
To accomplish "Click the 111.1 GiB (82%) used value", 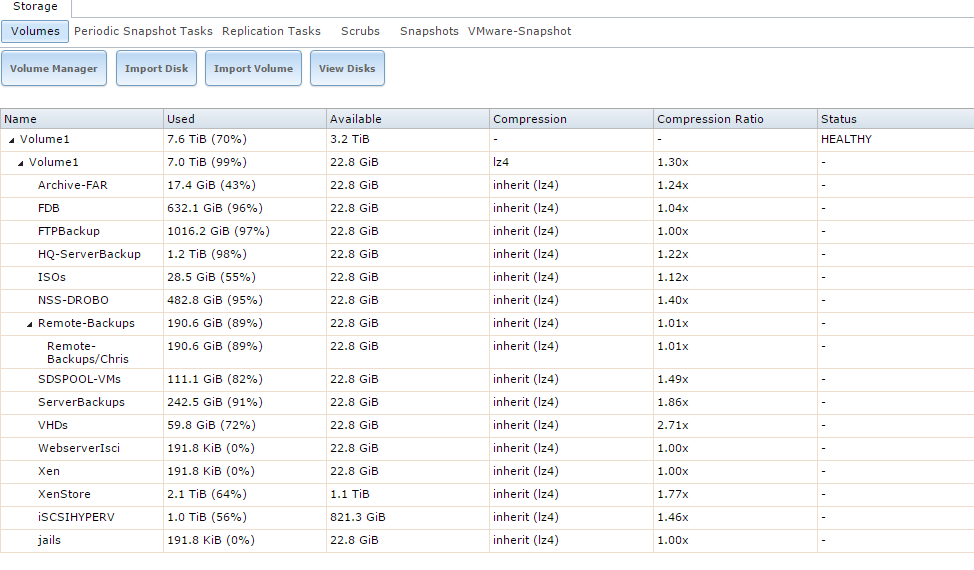I will pos(215,379).
